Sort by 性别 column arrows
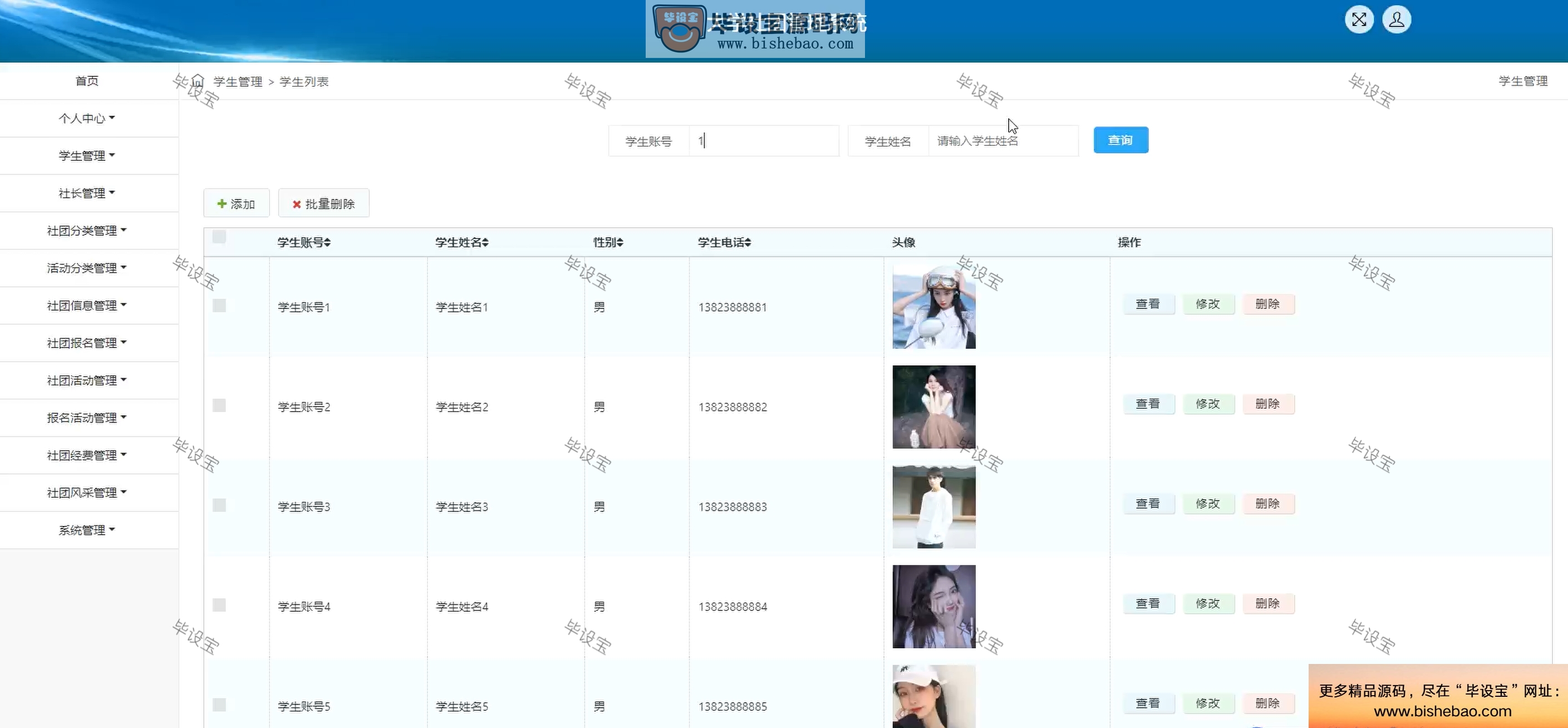The height and width of the screenshot is (728, 1568). pyautogui.click(x=620, y=242)
